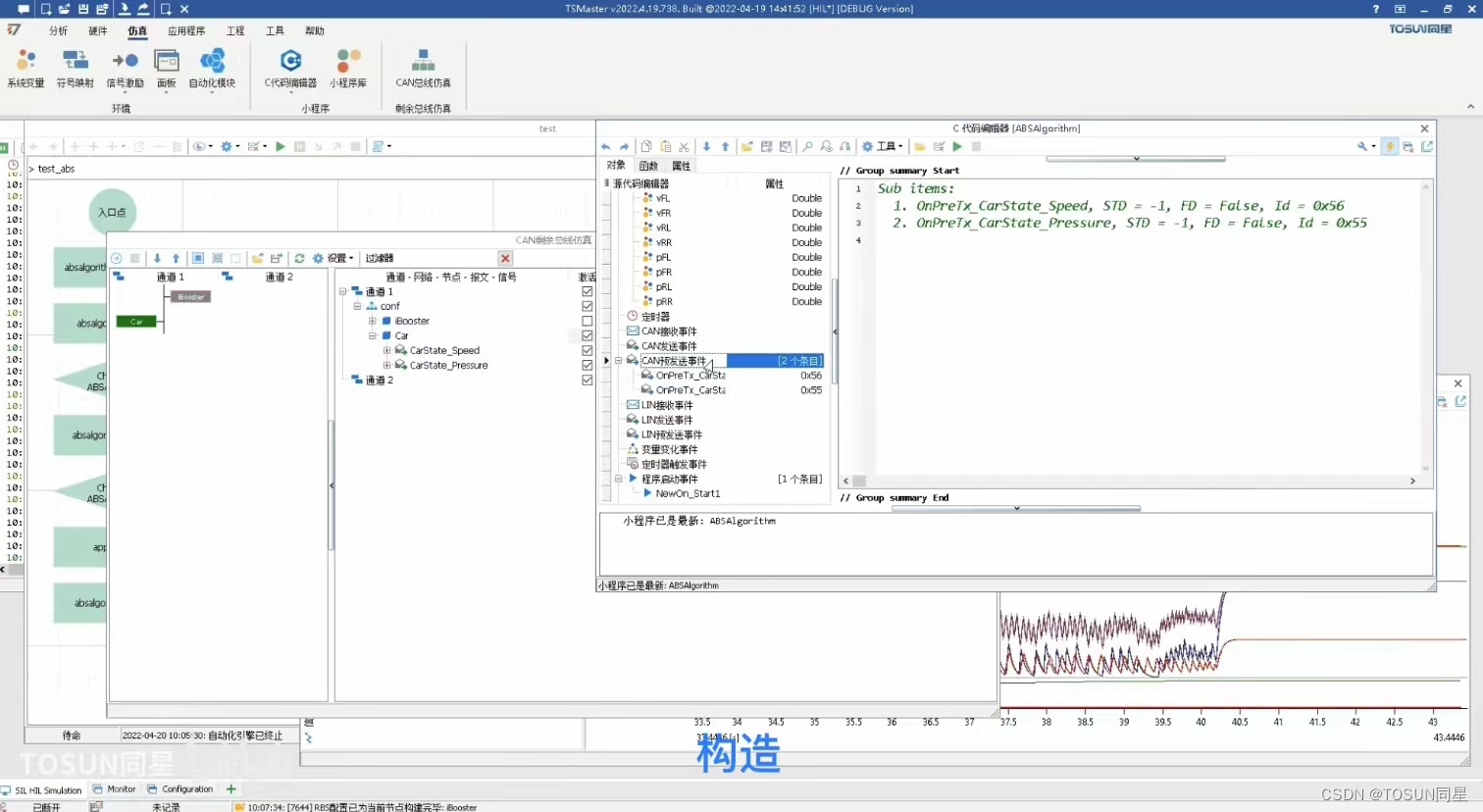The width and height of the screenshot is (1483, 812).
Task: Toggle the Car node checkbox
Action: [587, 335]
